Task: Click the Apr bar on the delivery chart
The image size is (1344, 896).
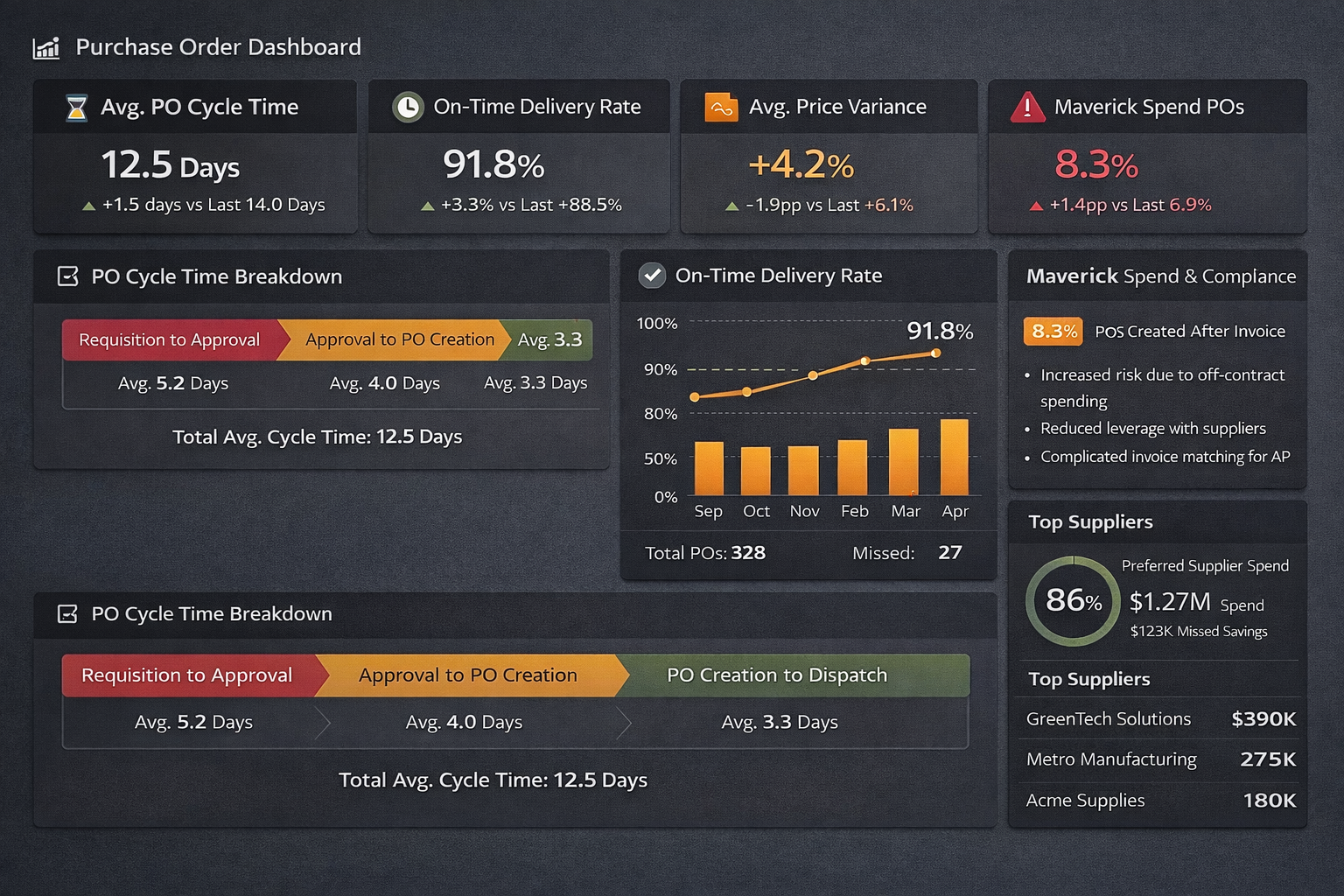Action: 955,457
